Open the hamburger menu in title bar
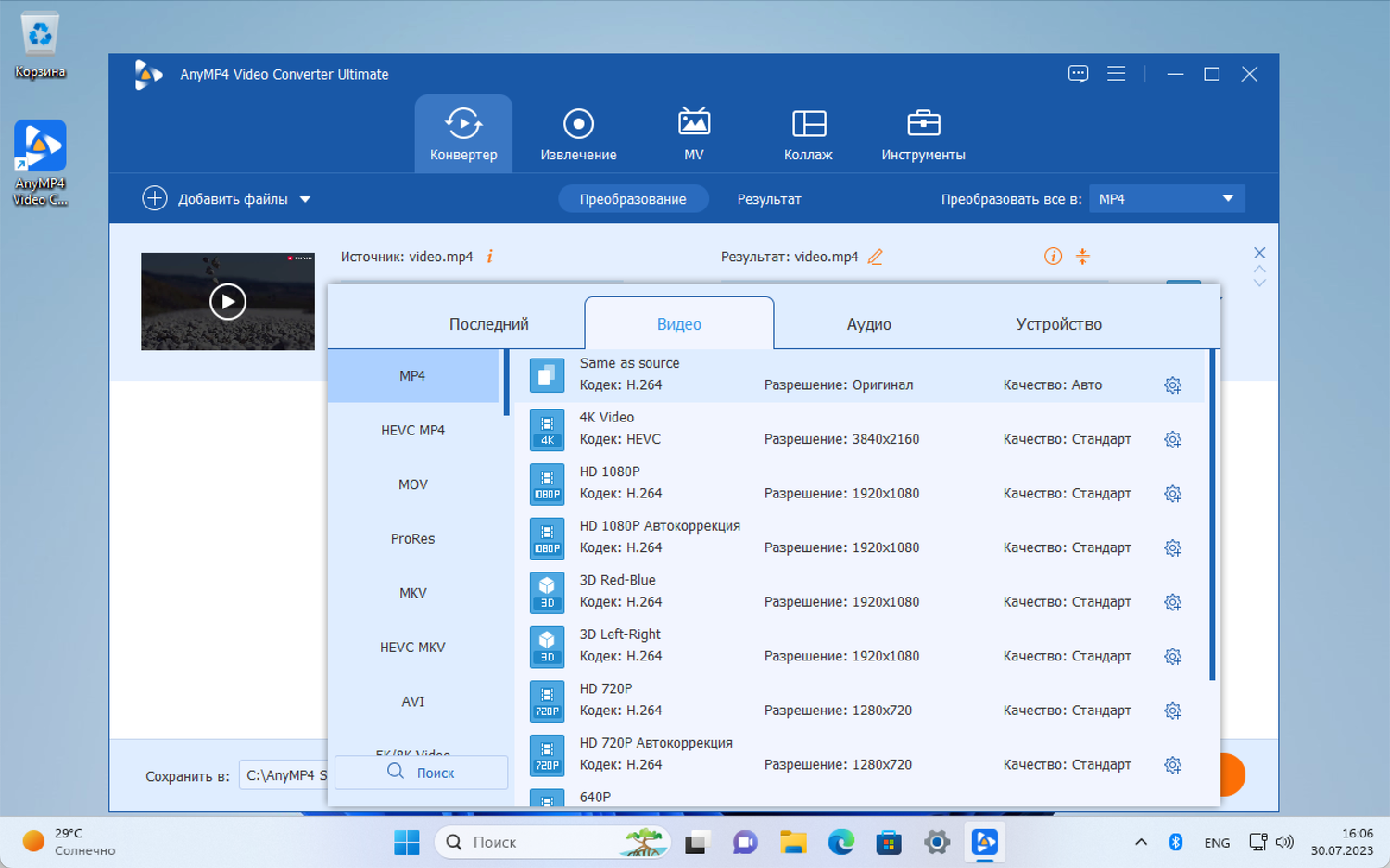The image size is (1390, 868). 1116,74
